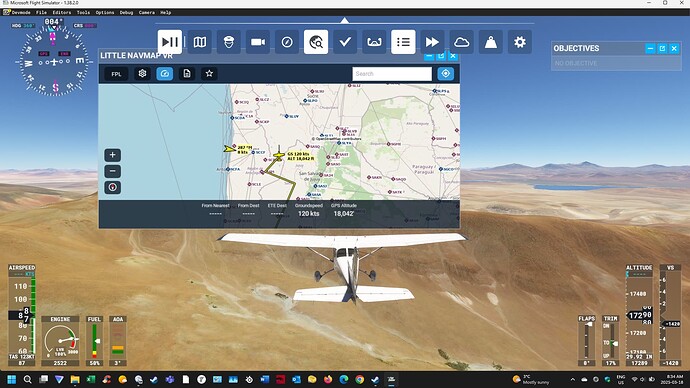
Task: Collapse the toolbar using the top arrow
Action: [345, 20]
